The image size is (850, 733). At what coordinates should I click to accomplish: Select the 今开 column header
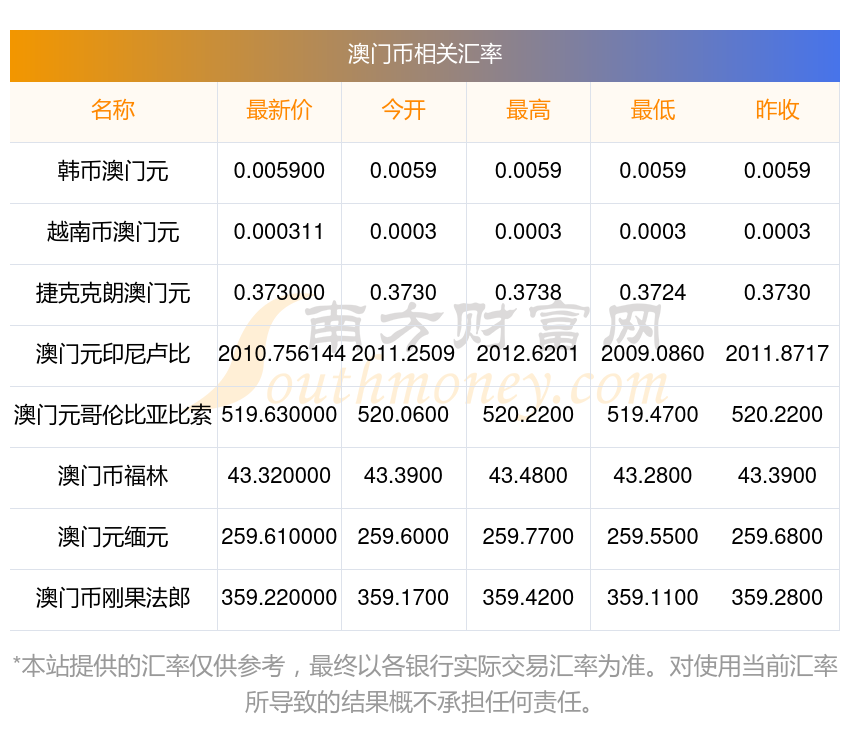pos(403,110)
